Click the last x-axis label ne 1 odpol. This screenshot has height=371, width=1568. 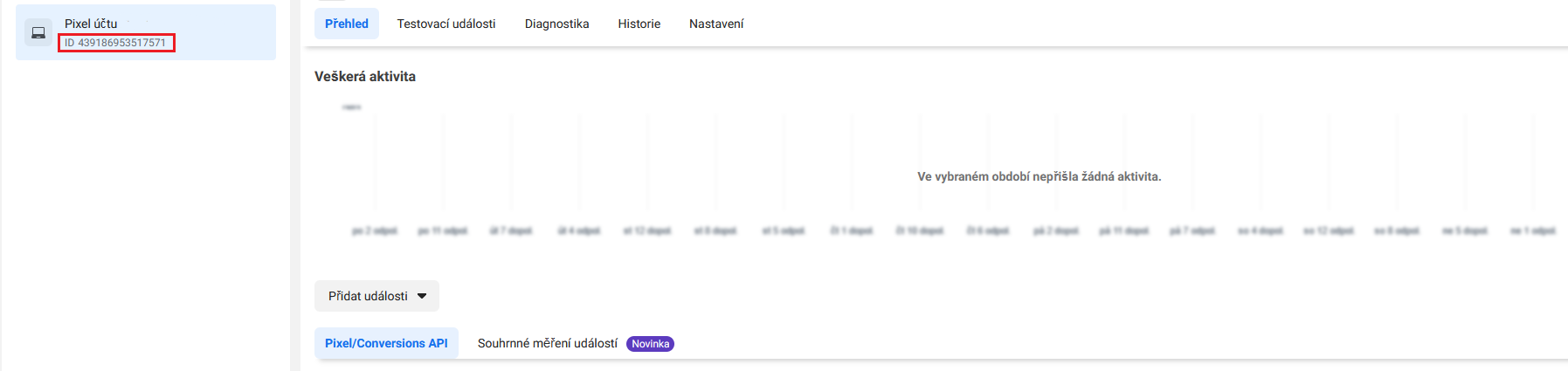tap(1533, 231)
